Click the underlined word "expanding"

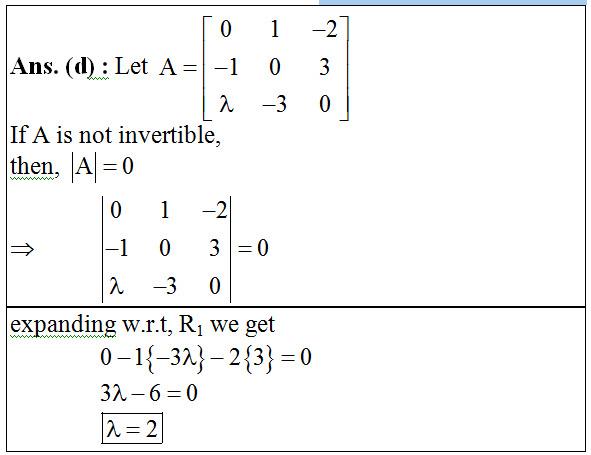click(x=63, y=325)
